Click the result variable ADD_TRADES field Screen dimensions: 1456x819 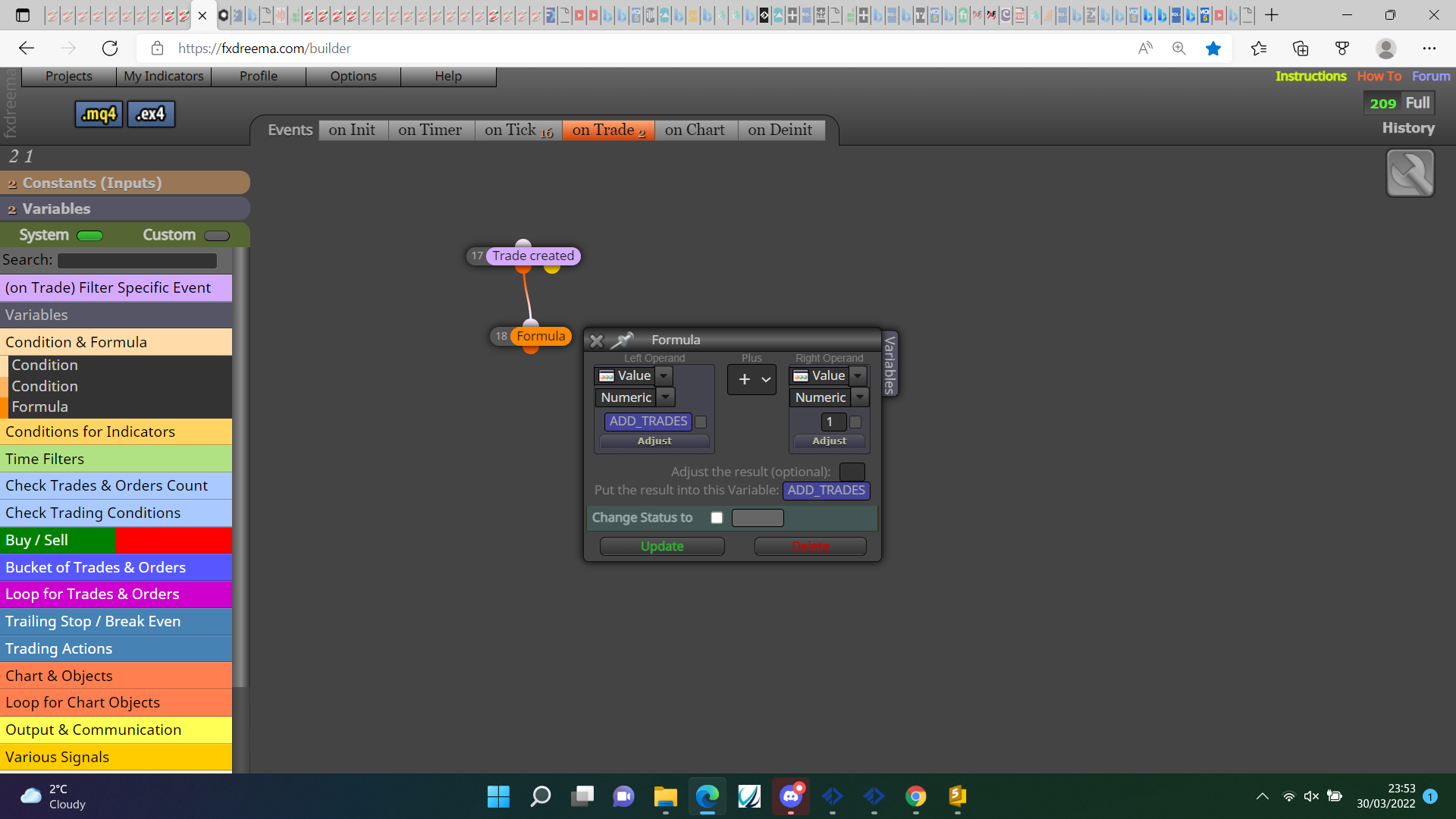point(826,491)
